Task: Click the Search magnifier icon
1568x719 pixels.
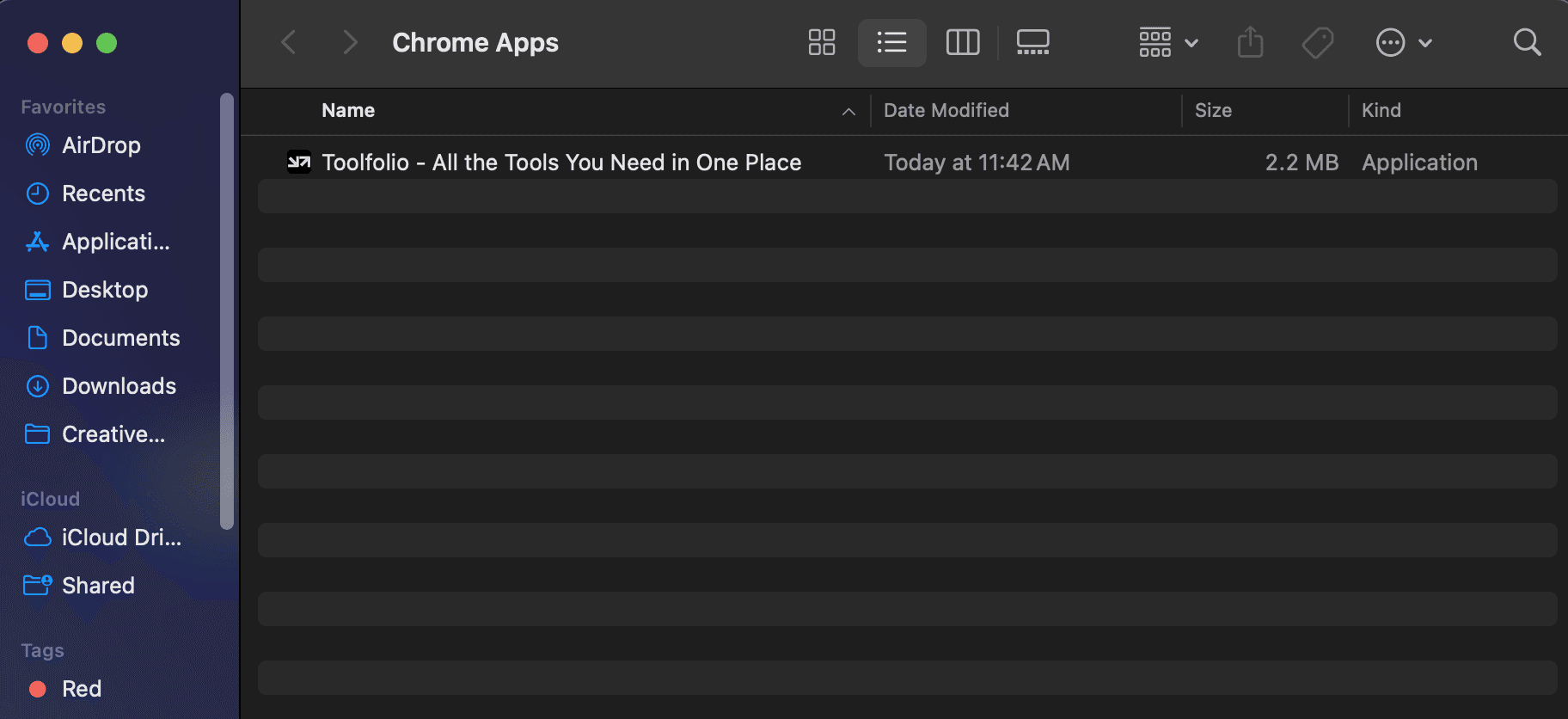Action: 1527,42
